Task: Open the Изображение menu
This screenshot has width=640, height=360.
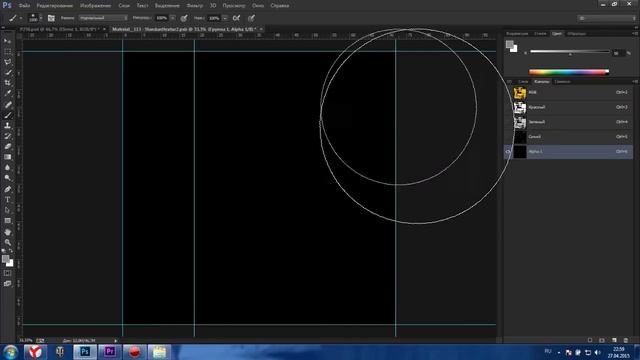Action: pos(96,6)
